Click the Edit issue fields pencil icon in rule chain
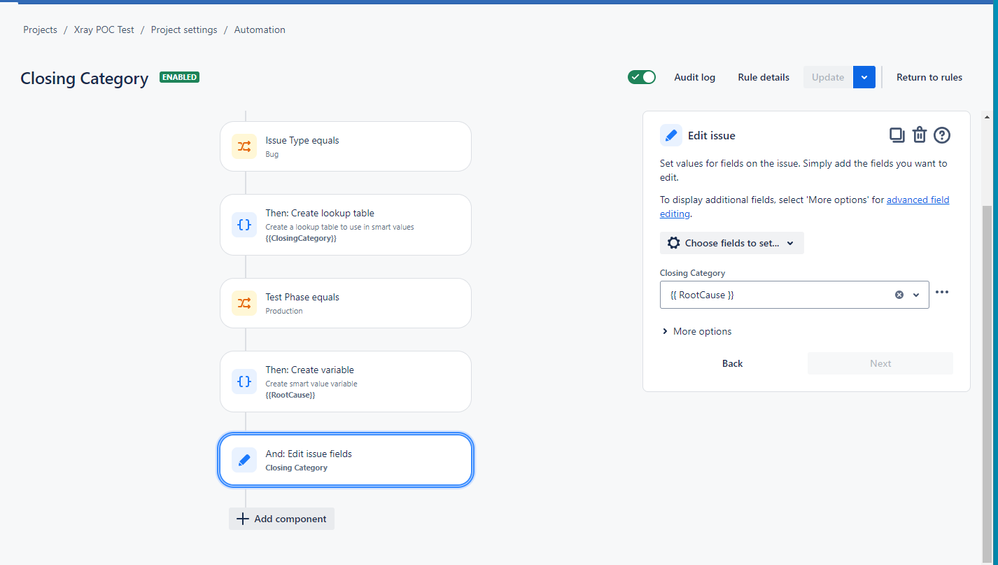Image resolution: width=998 pixels, height=565 pixels. click(x=244, y=460)
